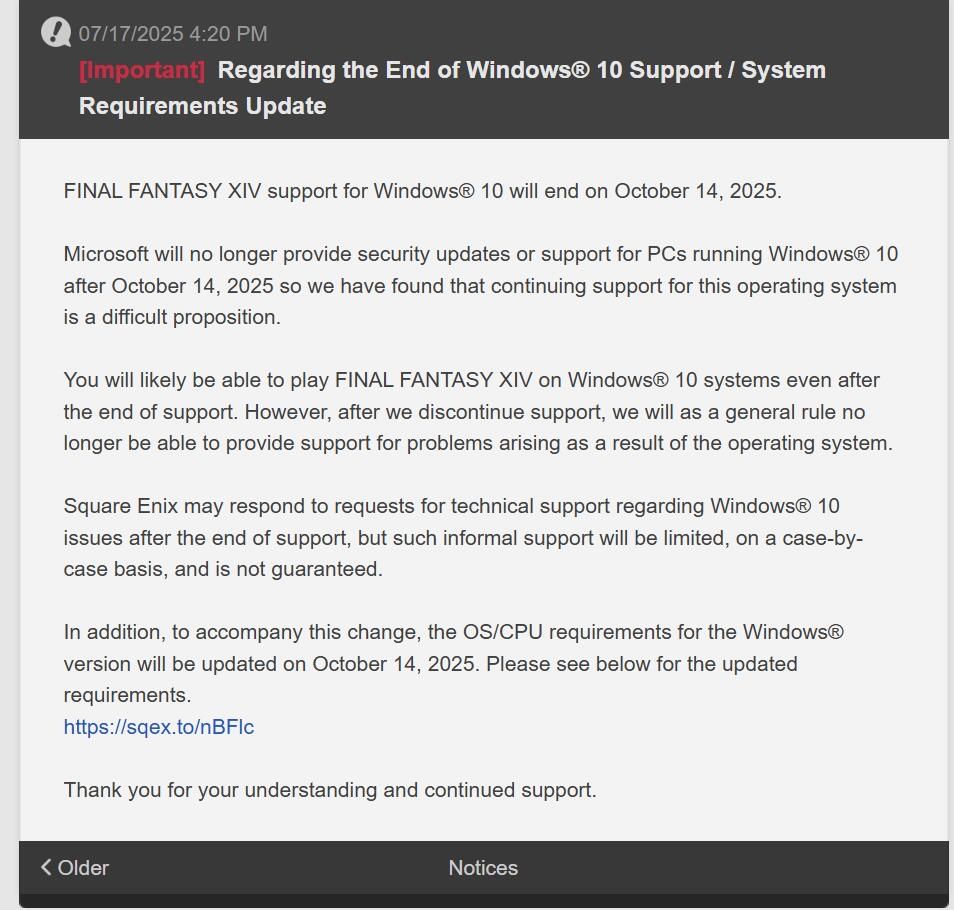
Task: Click the text "case basis, and is not guaranteed."
Action: (223, 569)
